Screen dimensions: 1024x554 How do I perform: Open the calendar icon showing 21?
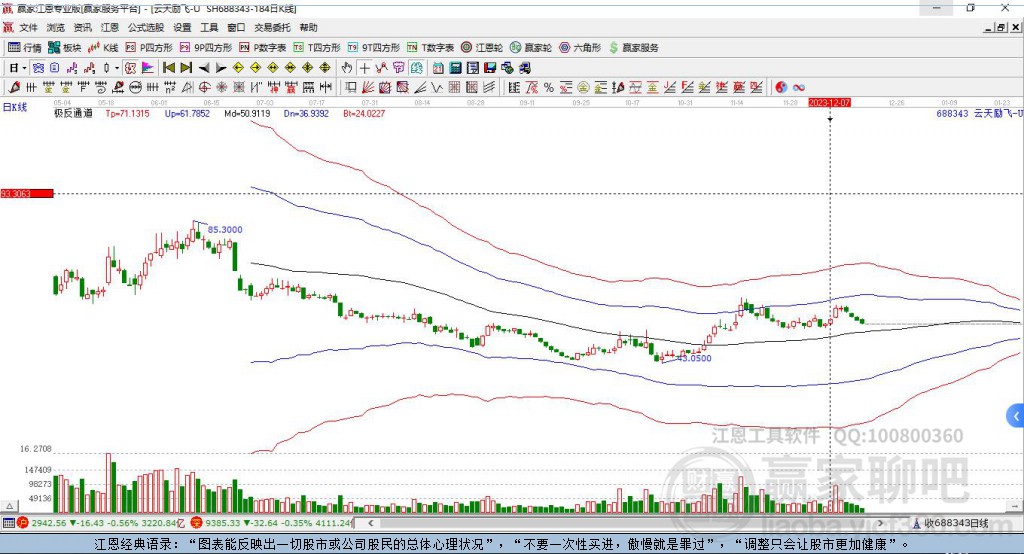coord(438,68)
